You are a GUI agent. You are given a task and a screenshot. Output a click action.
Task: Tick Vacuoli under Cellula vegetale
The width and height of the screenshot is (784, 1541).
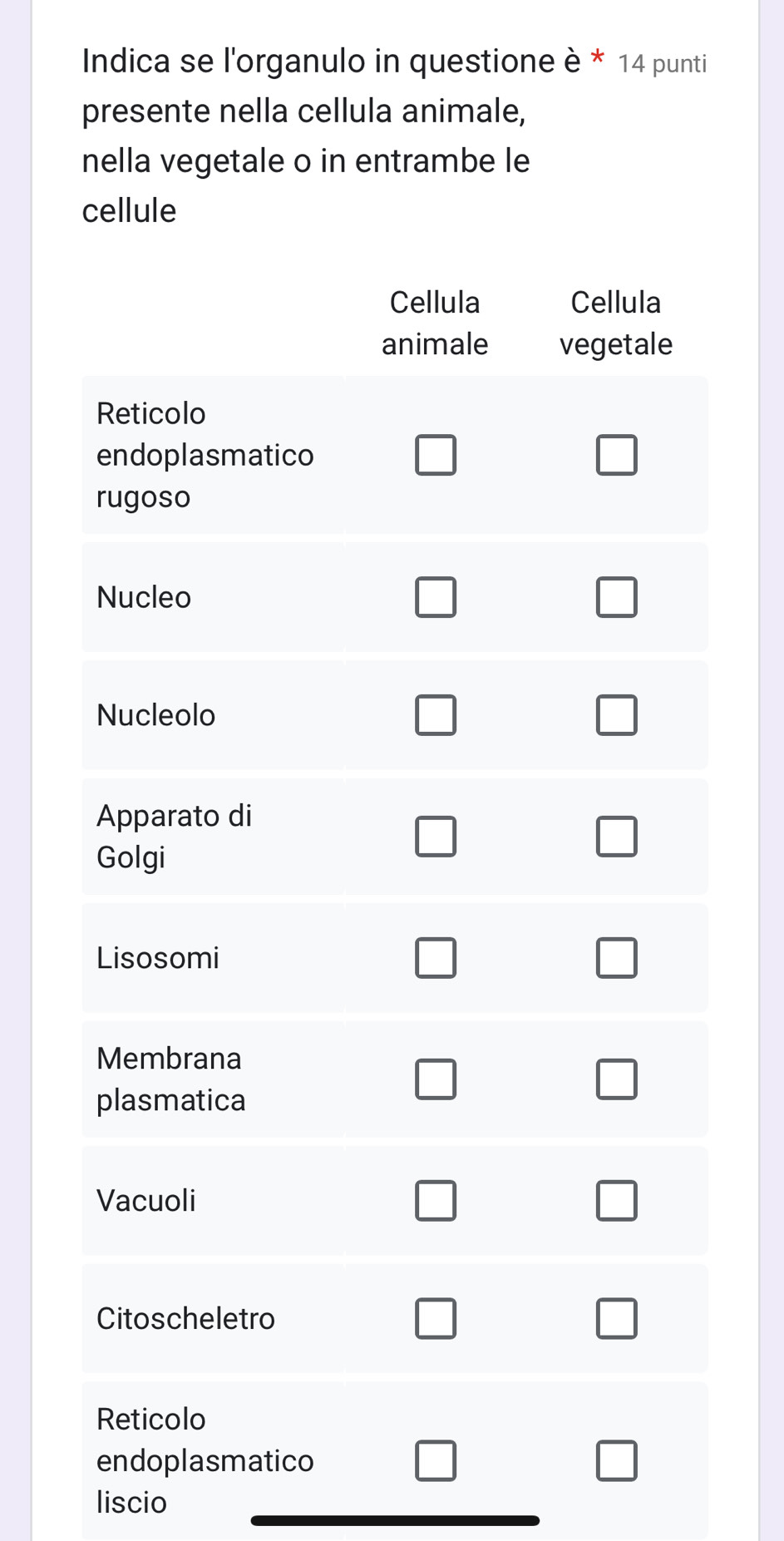616,1201
